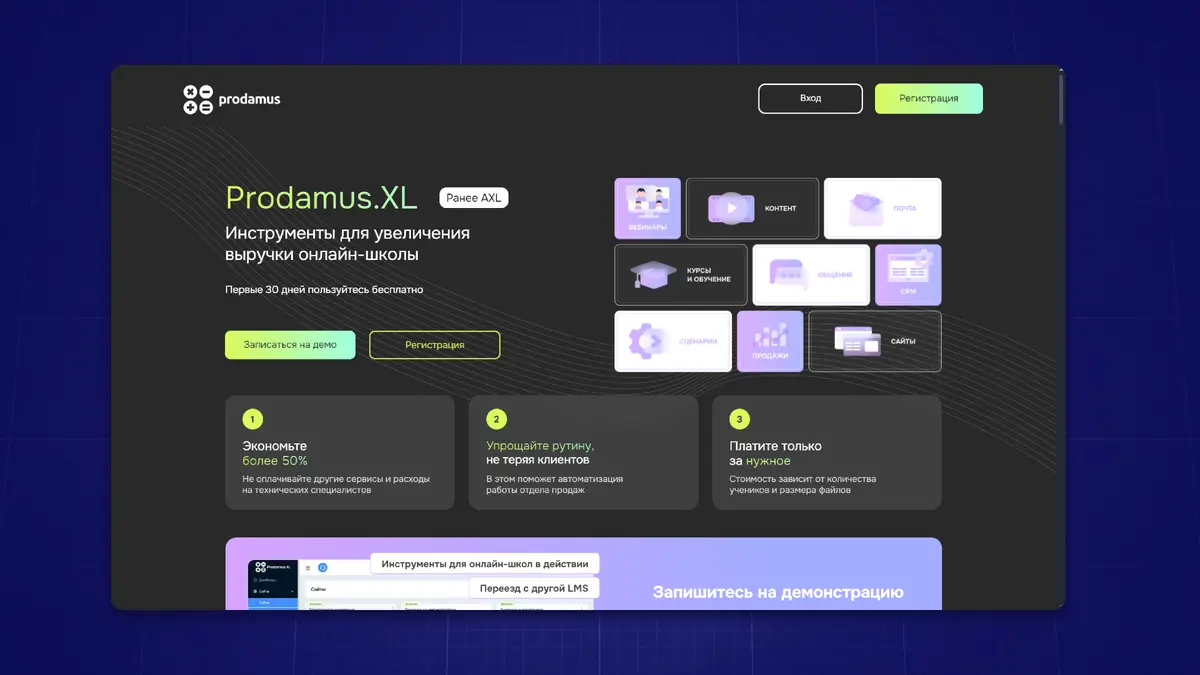Select the Контент video play tile

(752, 208)
